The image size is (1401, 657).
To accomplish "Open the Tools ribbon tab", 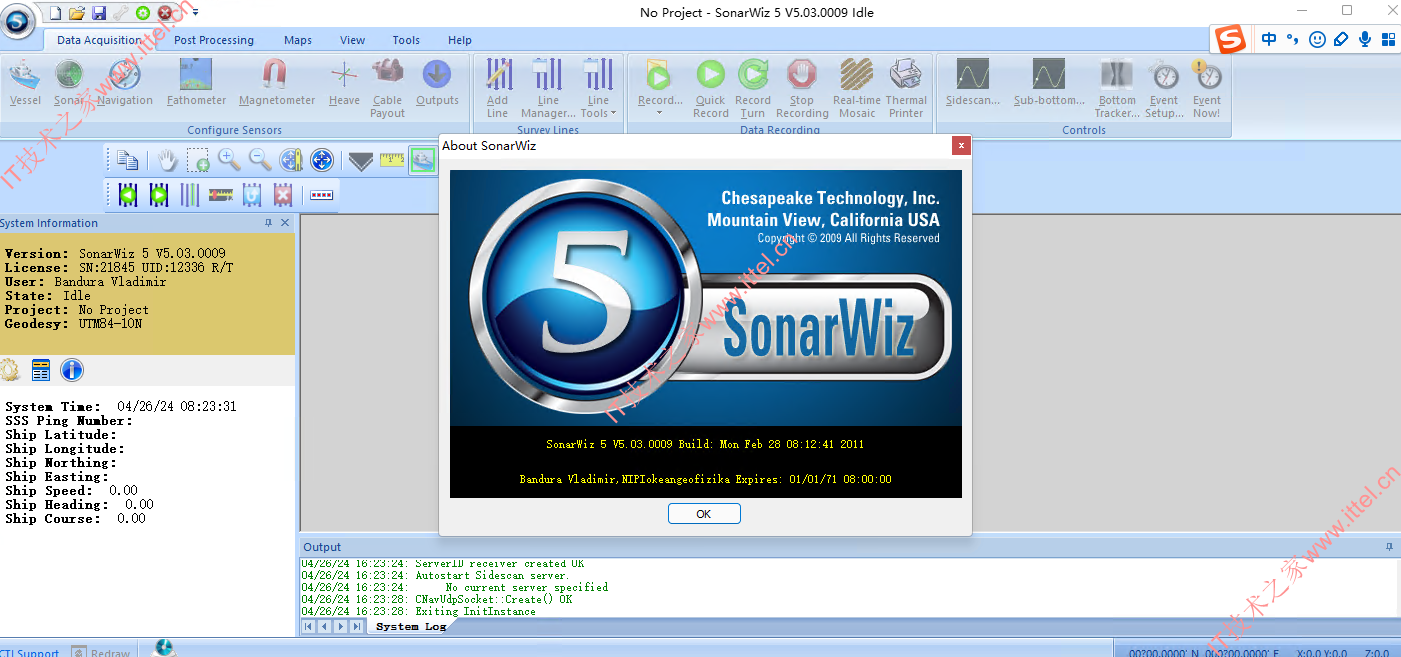I will coord(406,40).
